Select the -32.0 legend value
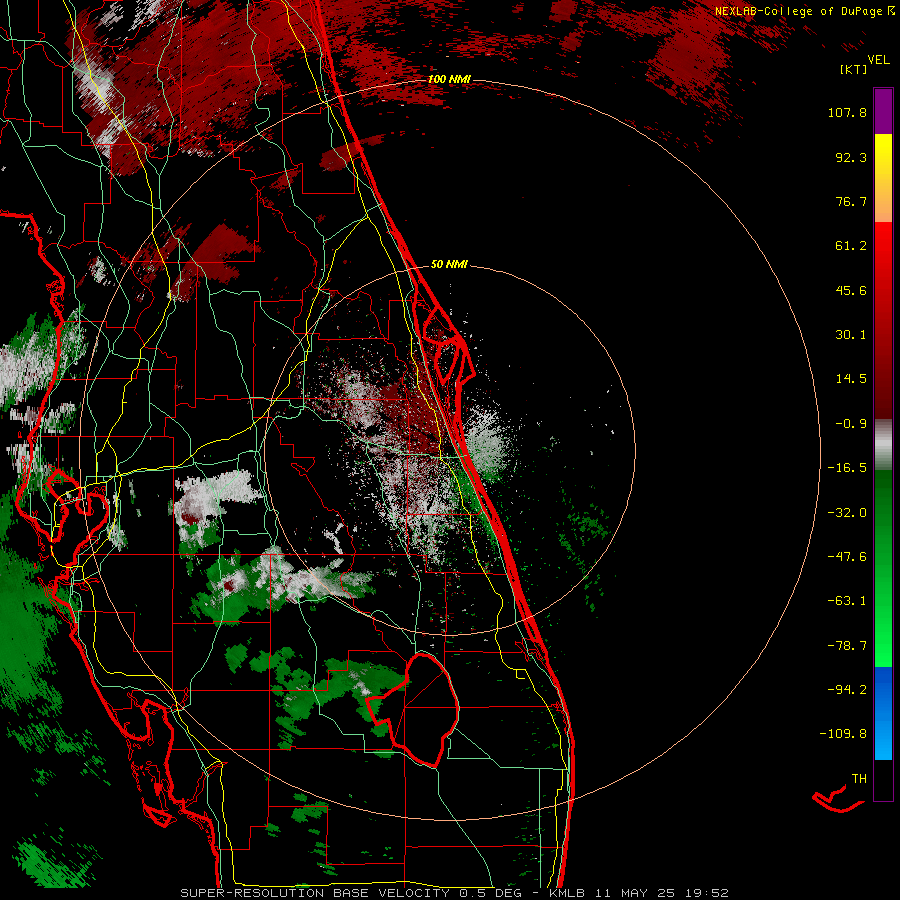The width and height of the screenshot is (900, 900). tap(847, 513)
